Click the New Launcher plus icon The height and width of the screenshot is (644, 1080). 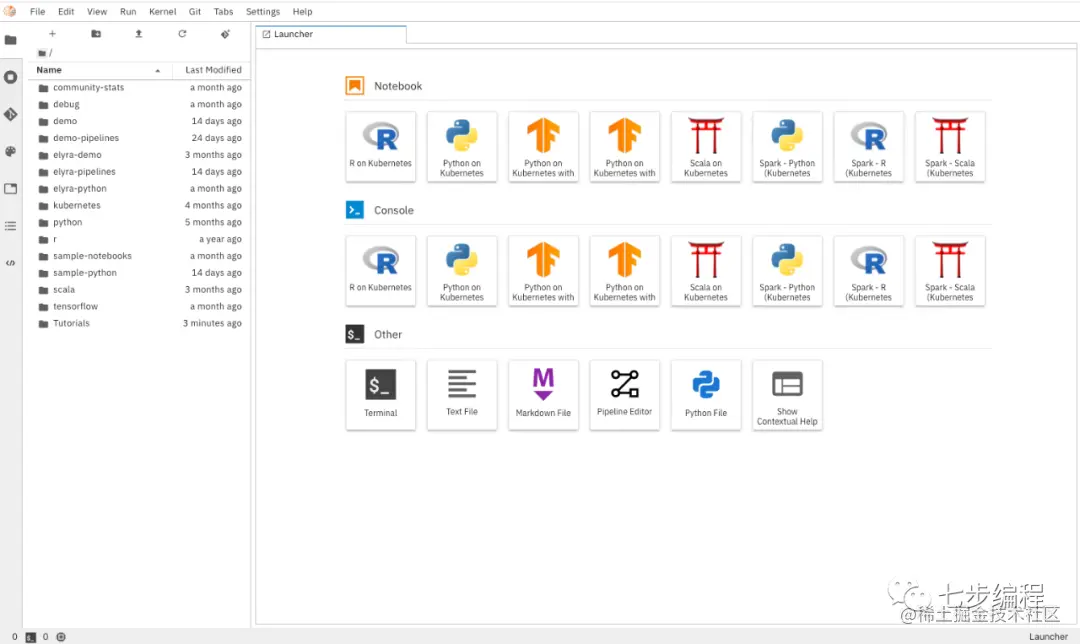52,34
